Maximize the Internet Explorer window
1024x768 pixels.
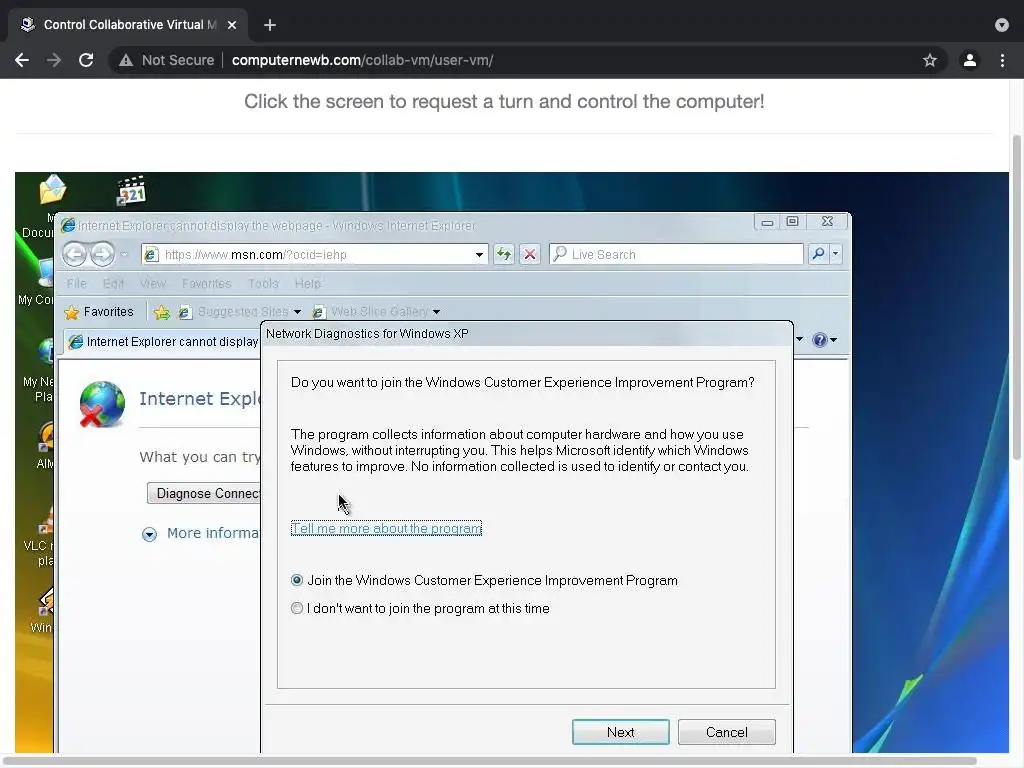tap(792, 222)
